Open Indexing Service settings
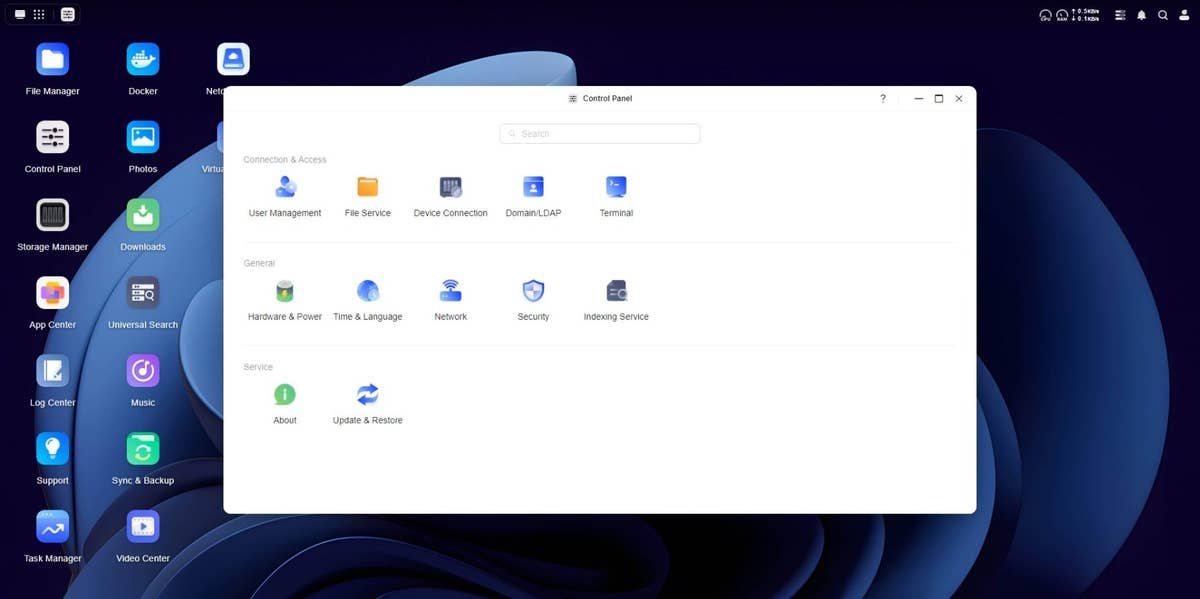 pos(616,292)
